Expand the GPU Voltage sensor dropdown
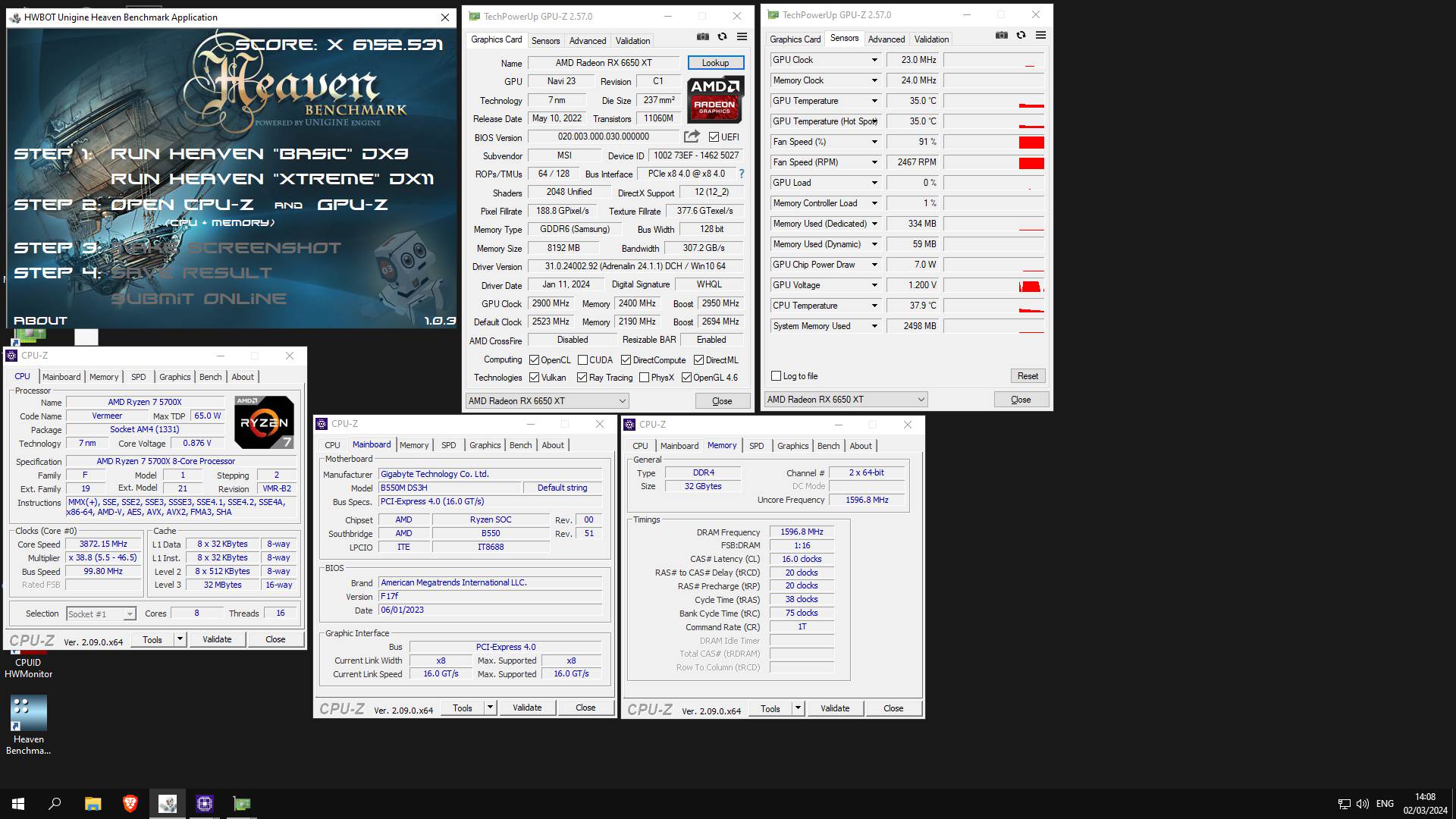The height and width of the screenshot is (819, 1456). pyautogui.click(x=874, y=285)
